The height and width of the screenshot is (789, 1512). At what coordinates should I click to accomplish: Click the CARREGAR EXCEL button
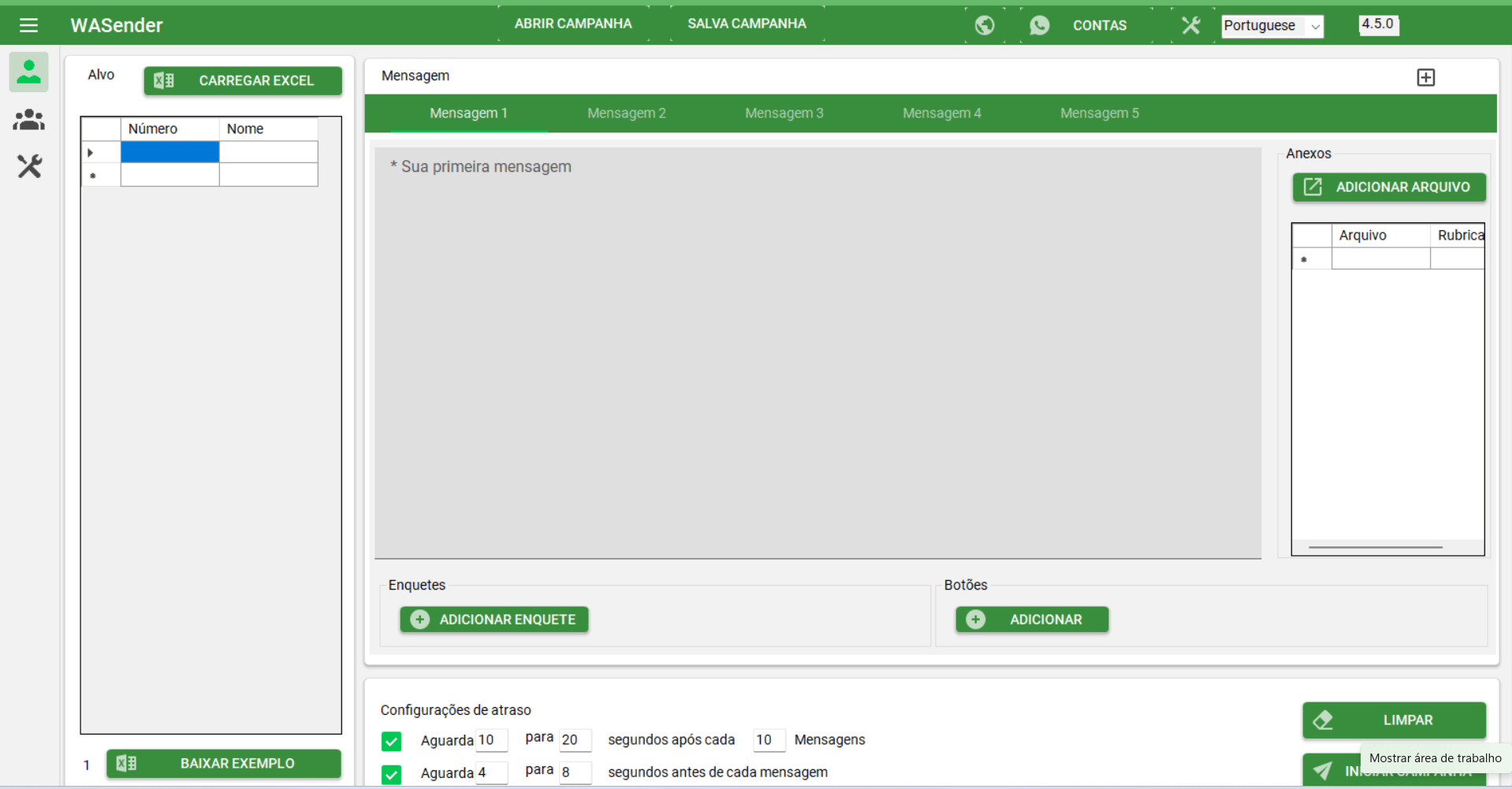[x=243, y=80]
